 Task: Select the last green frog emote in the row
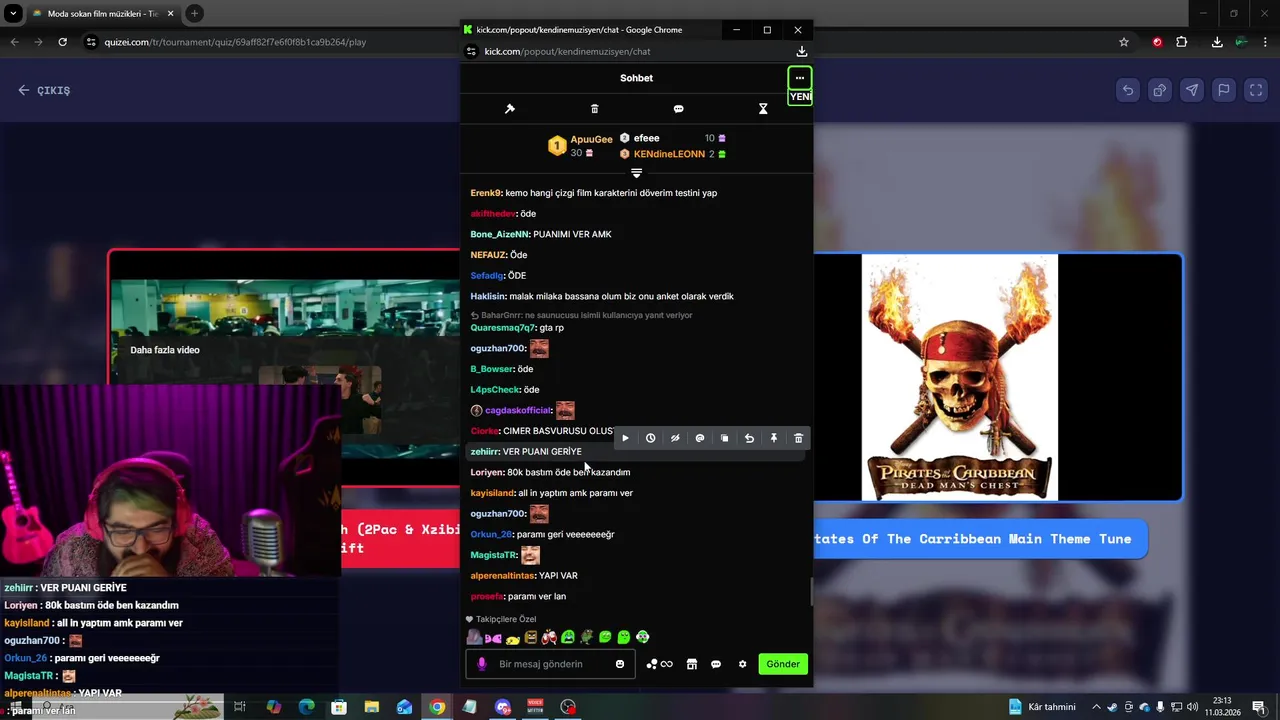click(x=643, y=637)
